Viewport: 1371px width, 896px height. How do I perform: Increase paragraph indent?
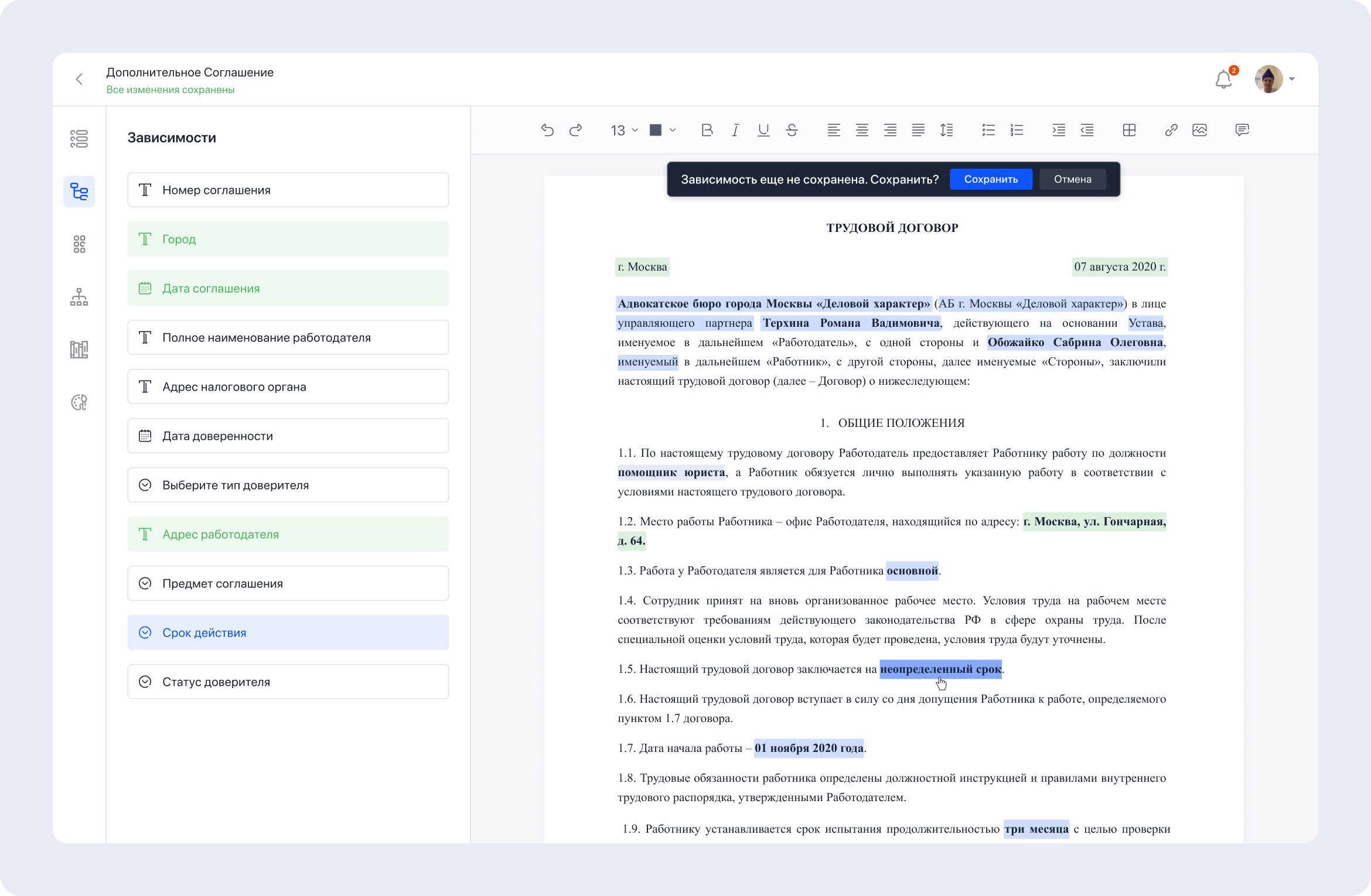click(1059, 130)
